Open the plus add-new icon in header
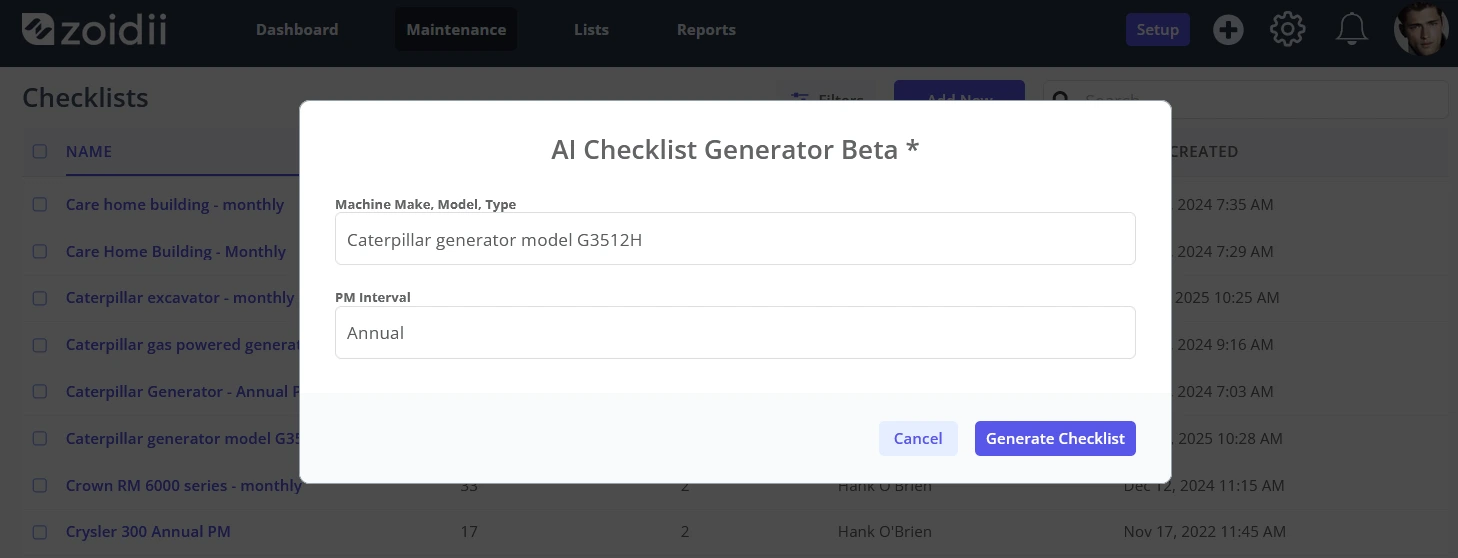This screenshot has width=1458, height=558. click(x=1228, y=30)
